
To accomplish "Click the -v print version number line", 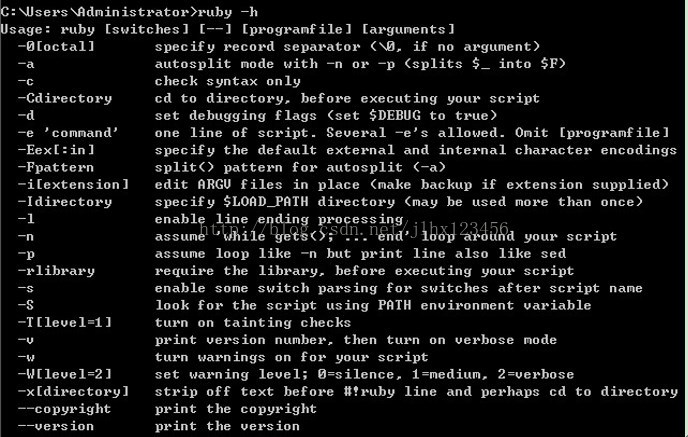I will pos(287,340).
